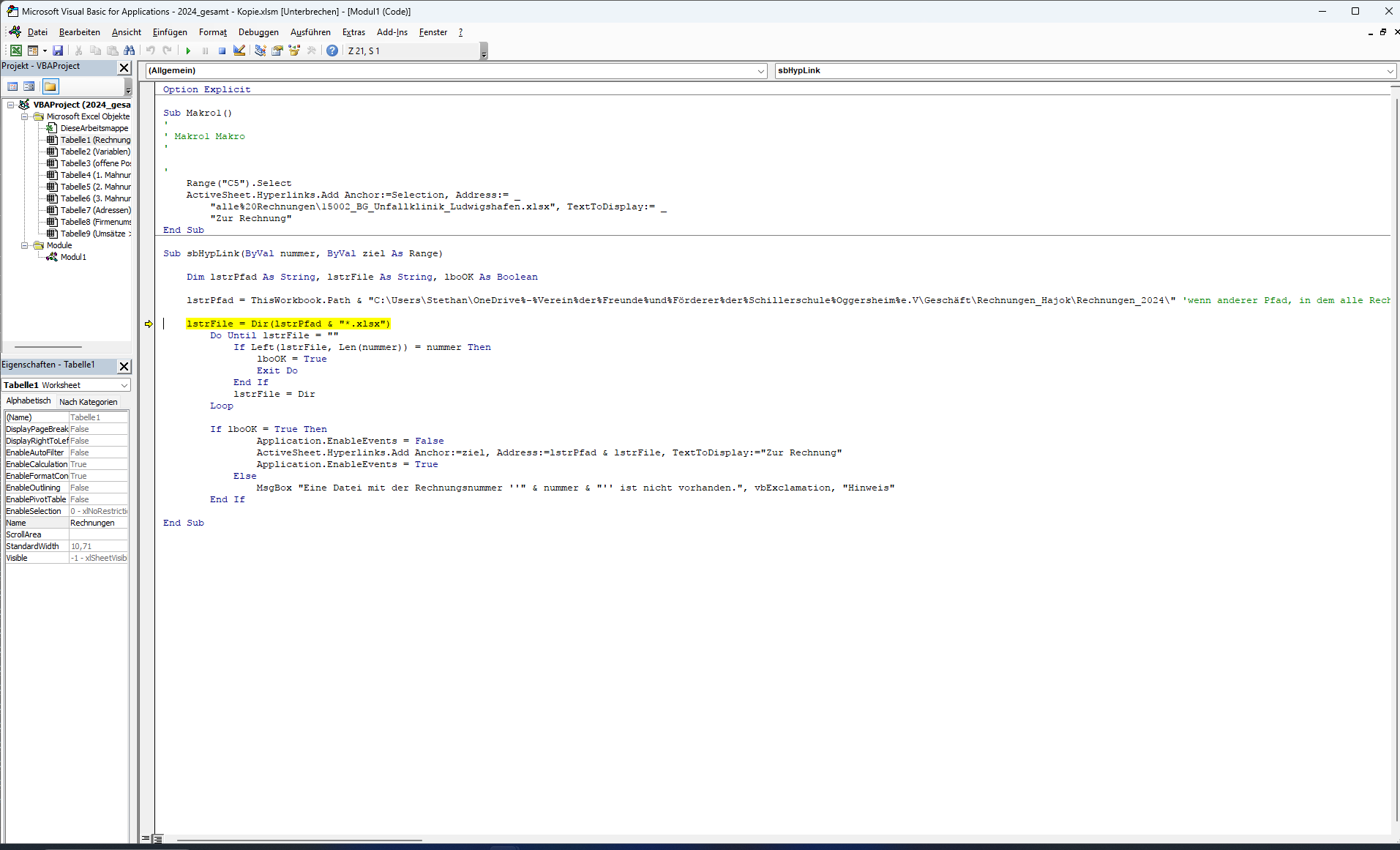The height and width of the screenshot is (850, 1400).
Task: Click View Object icon in Project panel
Action: coord(29,86)
